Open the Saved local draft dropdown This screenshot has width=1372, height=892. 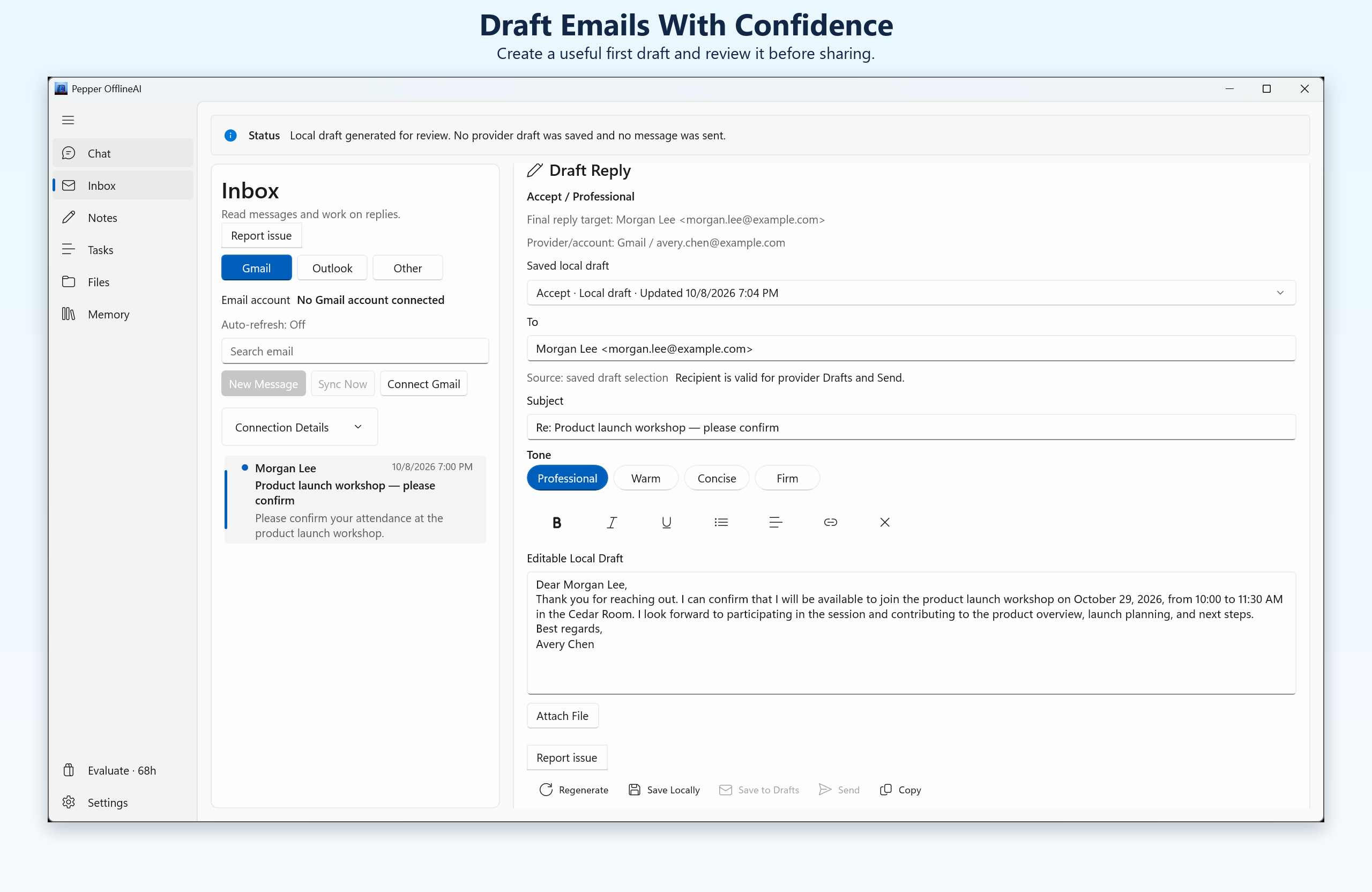pyautogui.click(x=911, y=293)
